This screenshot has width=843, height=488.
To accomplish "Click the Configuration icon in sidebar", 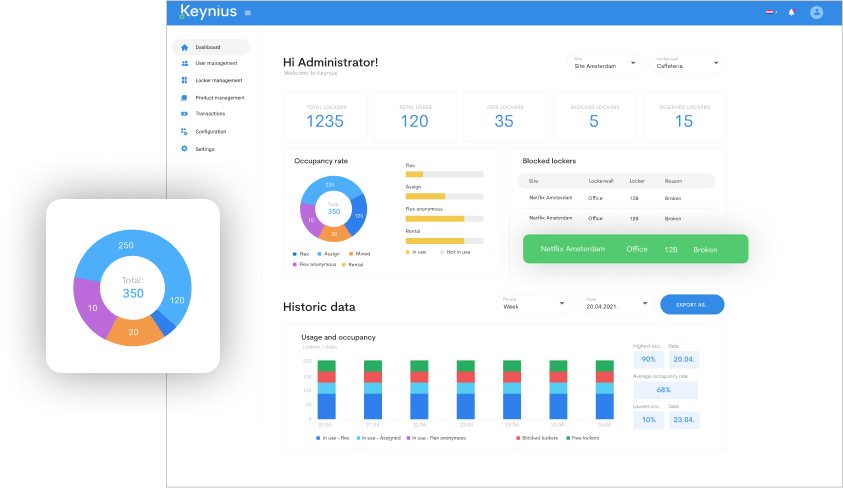I will (x=184, y=131).
